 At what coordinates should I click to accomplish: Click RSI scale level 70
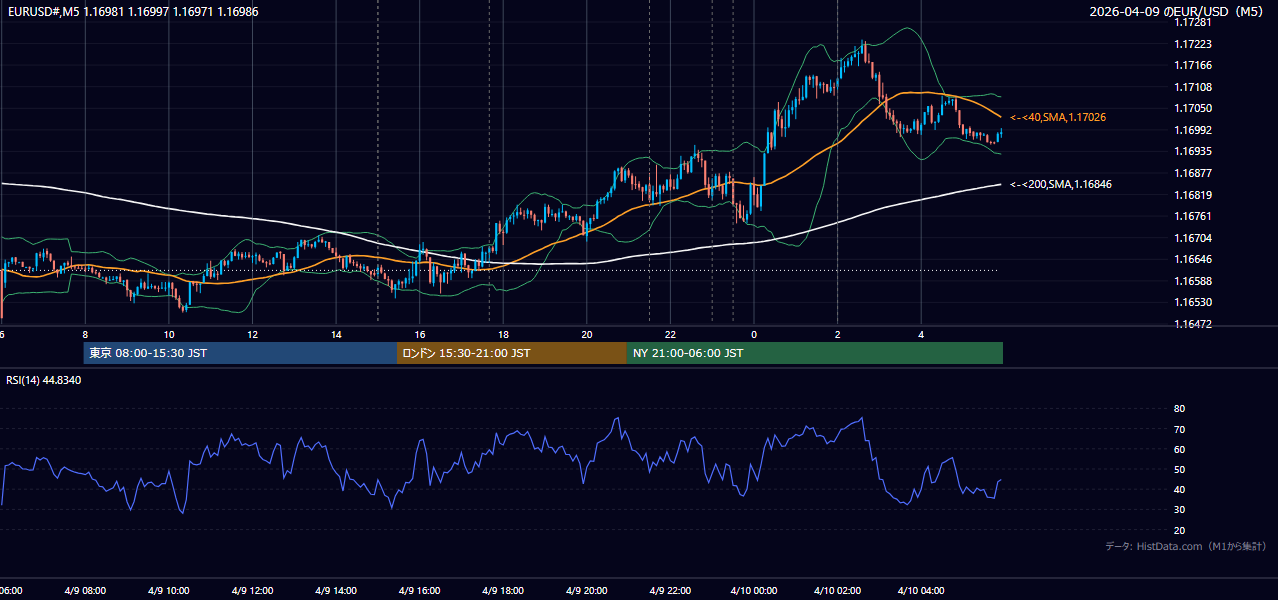click(x=1180, y=429)
